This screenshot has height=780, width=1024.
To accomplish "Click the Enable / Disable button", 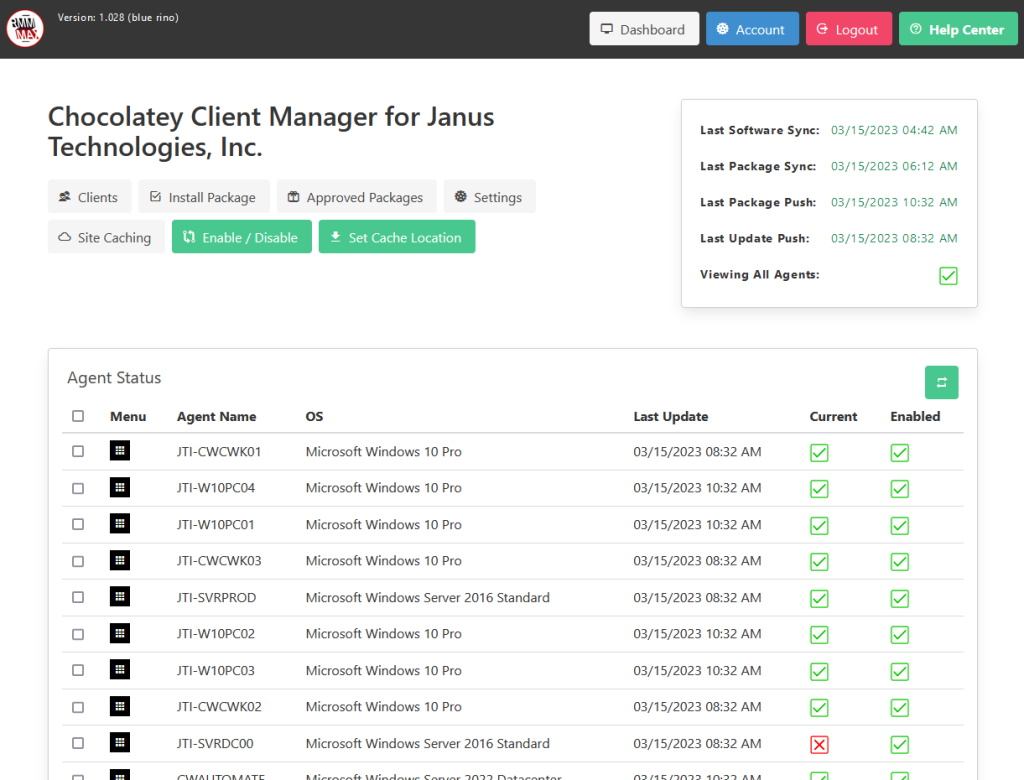I will [x=242, y=236].
